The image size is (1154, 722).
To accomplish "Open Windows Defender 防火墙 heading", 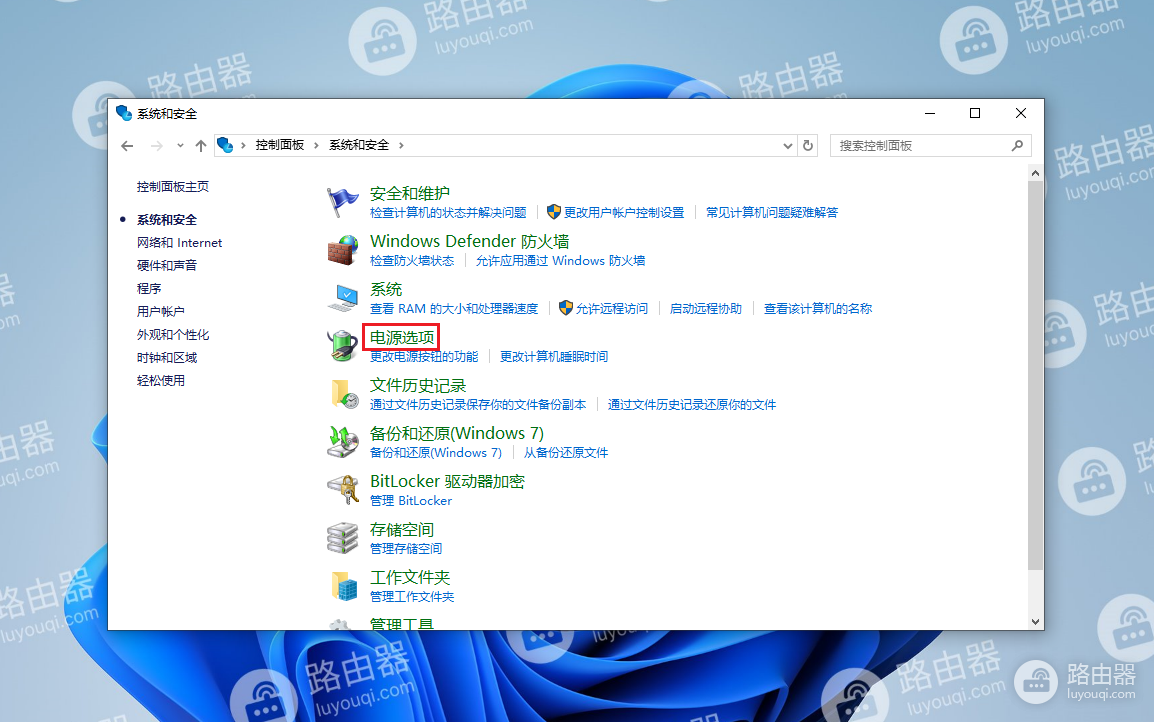I will pyautogui.click(x=470, y=241).
